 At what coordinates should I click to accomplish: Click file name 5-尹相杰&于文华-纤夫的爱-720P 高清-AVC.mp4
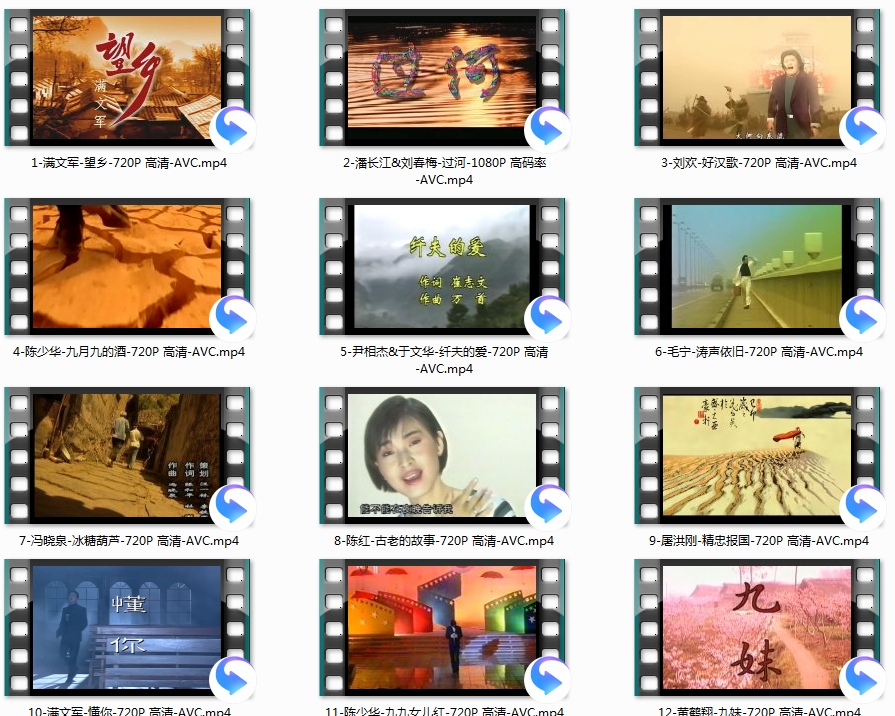pos(444,360)
